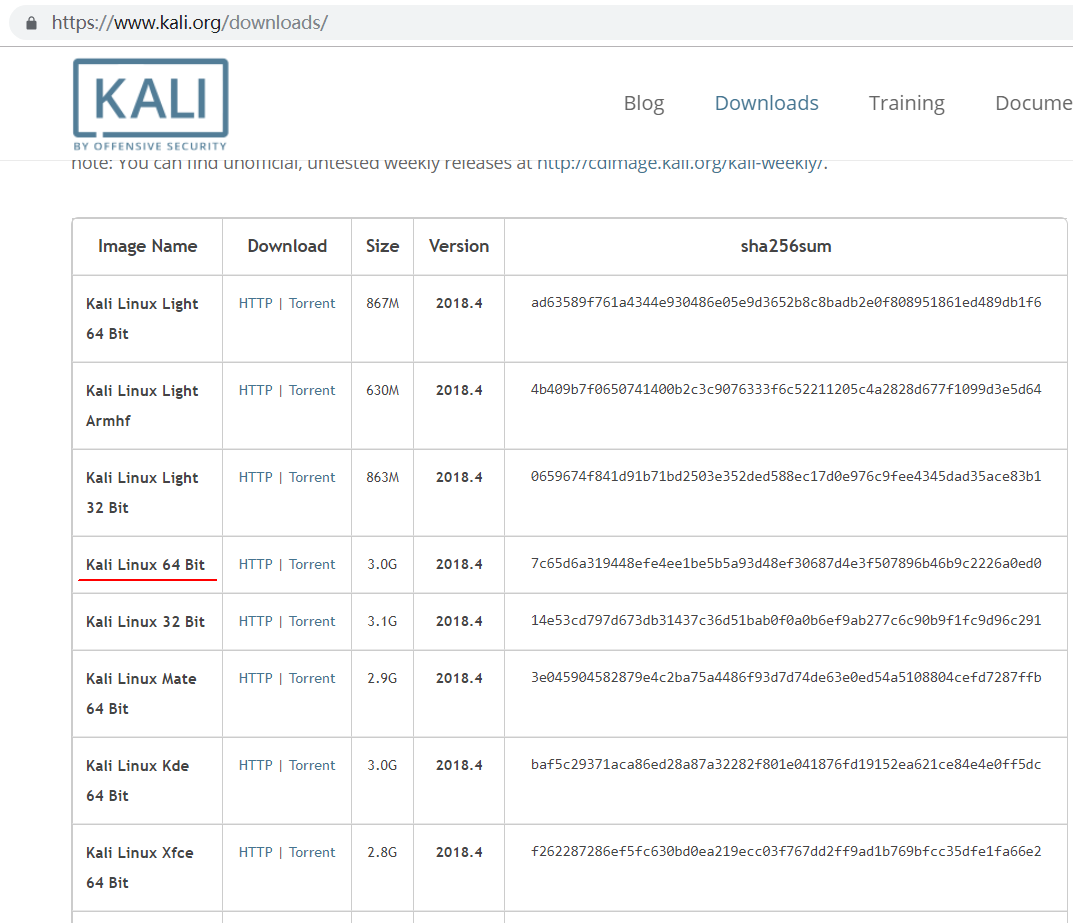Viewport: 1073px width, 923px height.
Task: Select the Kali Linux Kde 64 Bit name
Action: click(x=137, y=781)
